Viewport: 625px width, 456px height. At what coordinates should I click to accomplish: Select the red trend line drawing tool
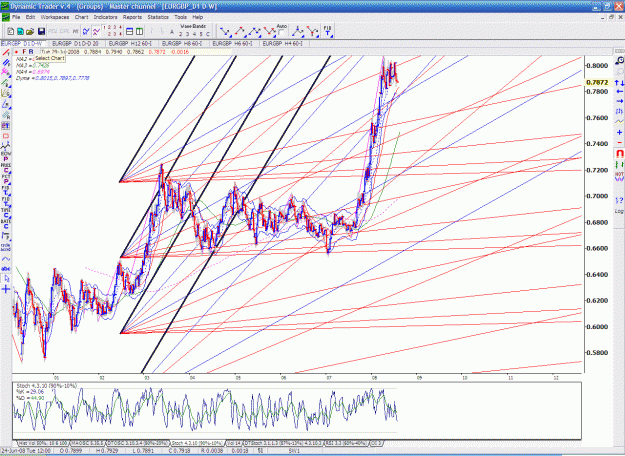tap(6, 53)
